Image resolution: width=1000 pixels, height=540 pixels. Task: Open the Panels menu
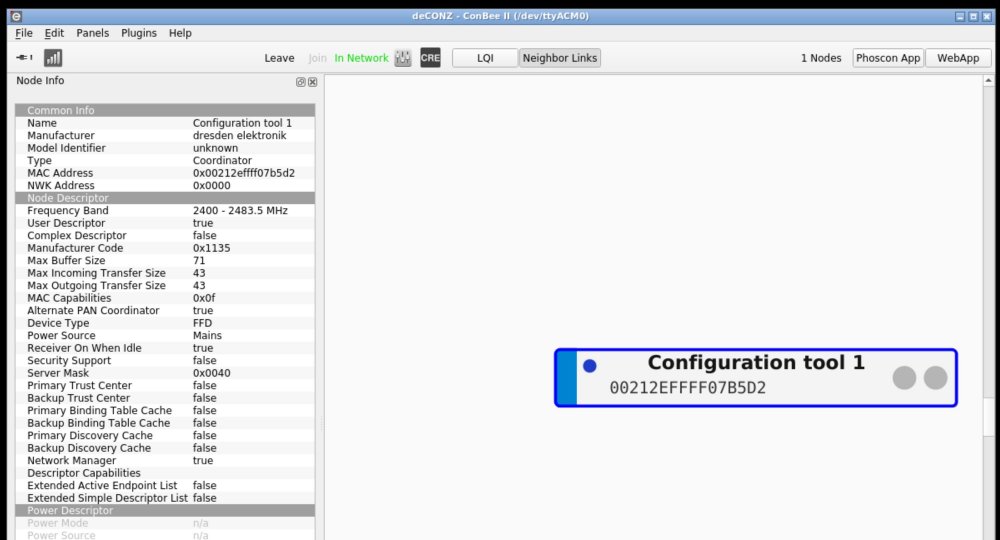point(92,33)
